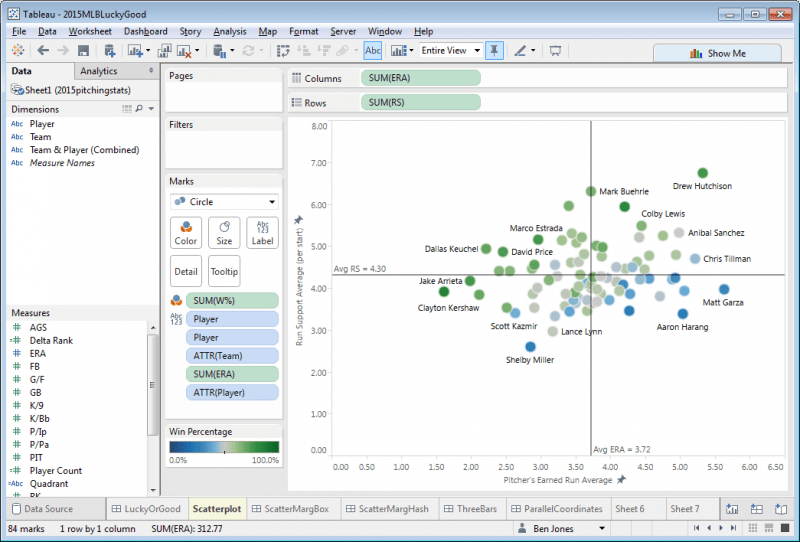Click the Label marks card button

click(262, 233)
